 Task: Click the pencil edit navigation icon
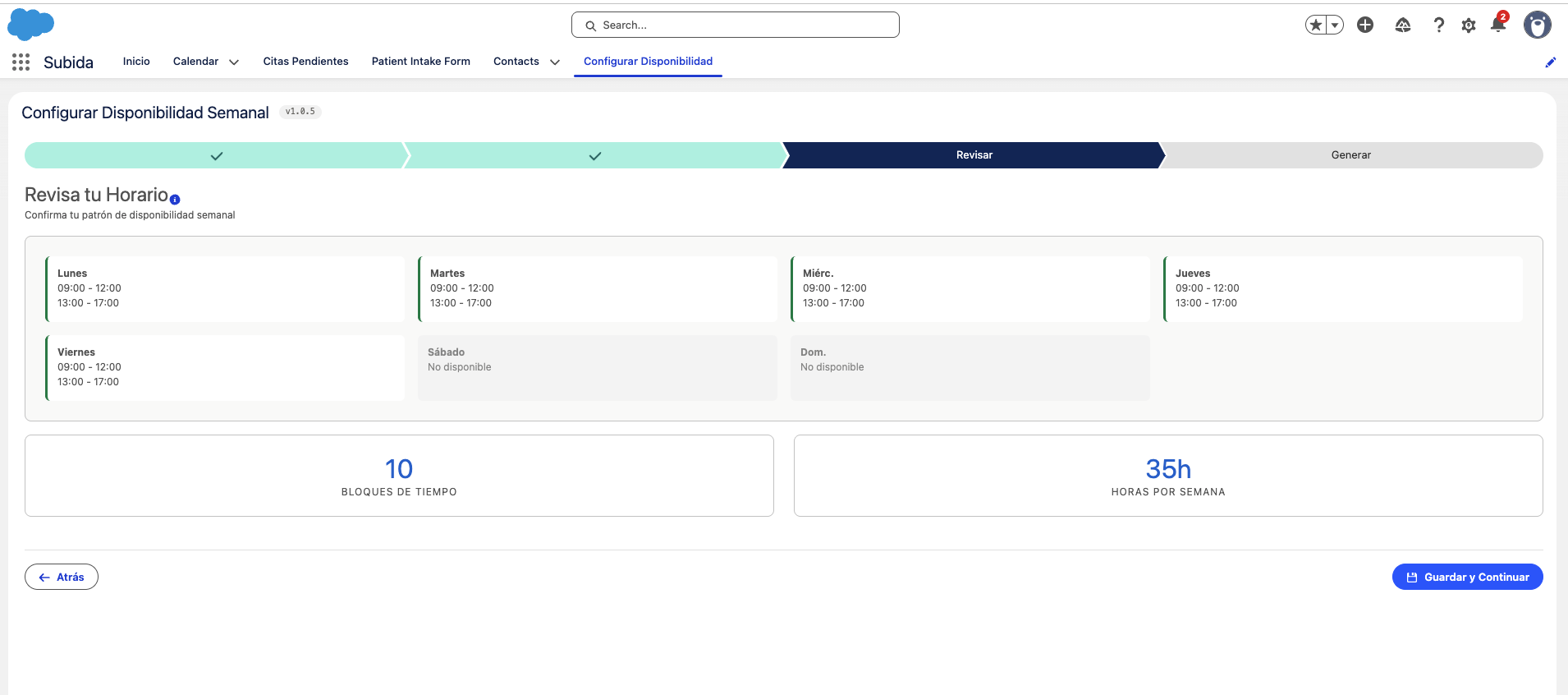pos(1551,62)
